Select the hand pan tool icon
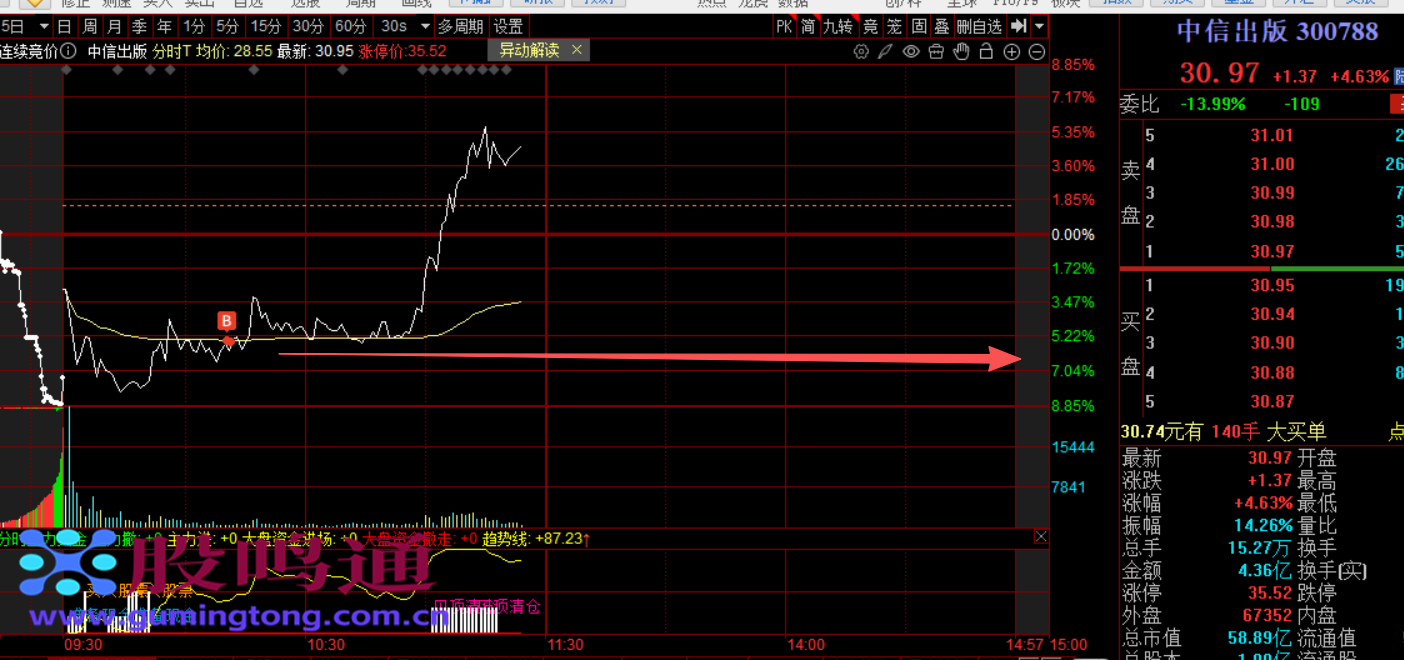 (962, 51)
